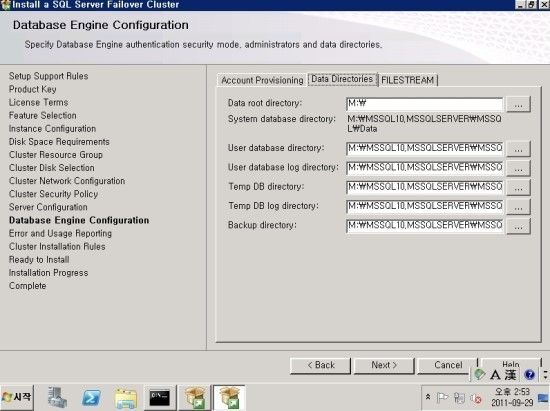Click Ready to Install step

[39, 260]
